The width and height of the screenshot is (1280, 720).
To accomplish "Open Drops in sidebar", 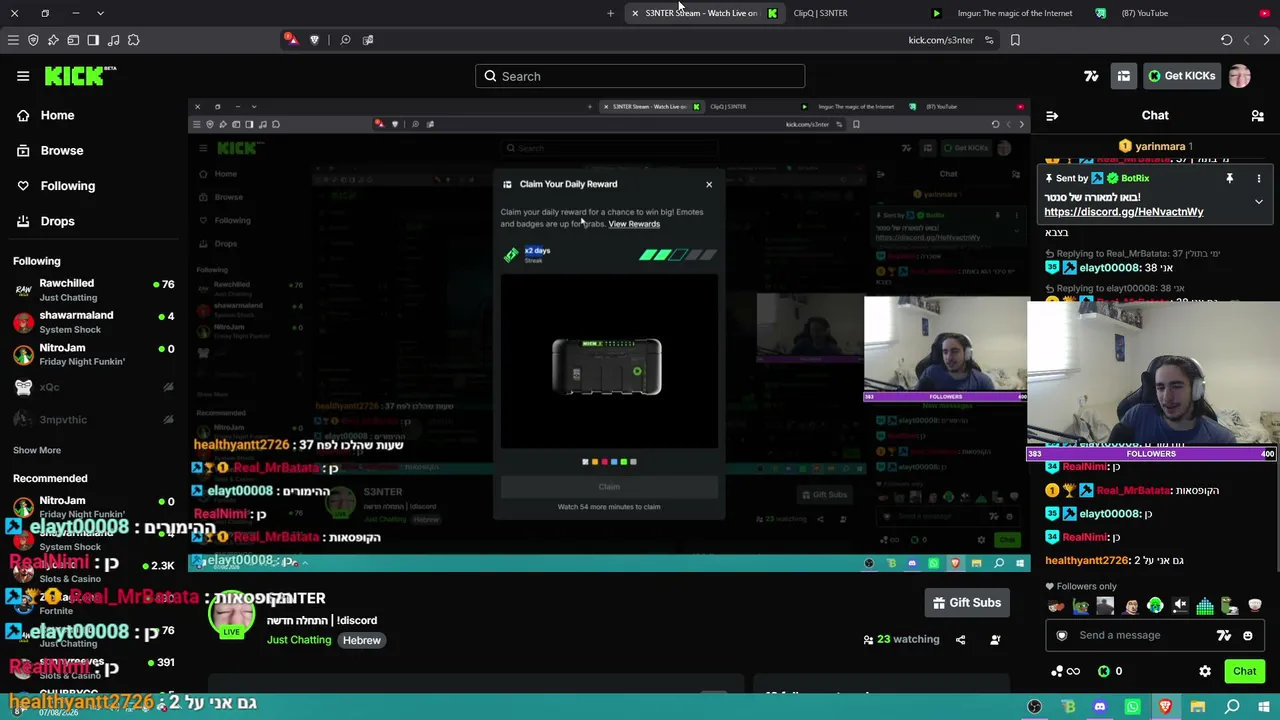I will click(46, 221).
